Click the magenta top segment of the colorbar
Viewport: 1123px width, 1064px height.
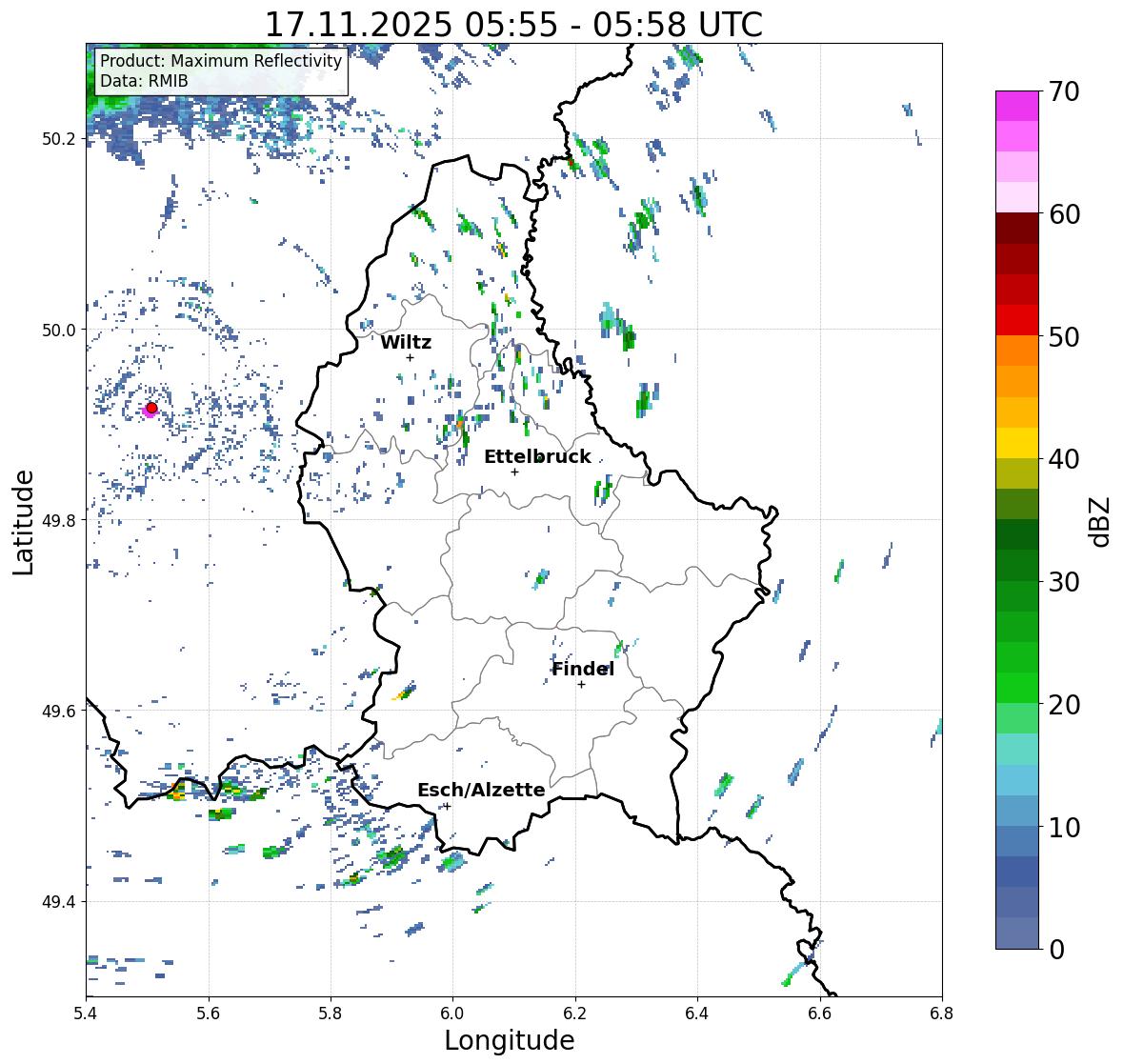[x=1017, y=106]
